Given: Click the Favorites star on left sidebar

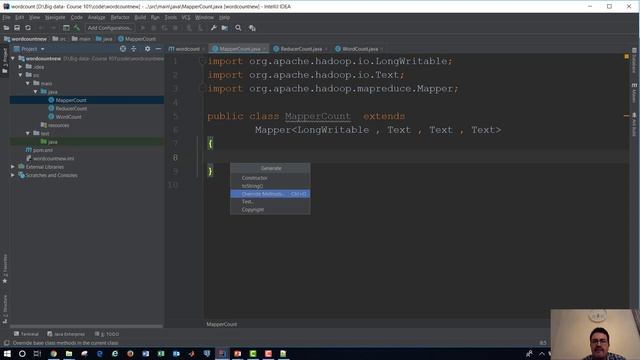Looking at the screenshot, I should [x=5, y=281].
